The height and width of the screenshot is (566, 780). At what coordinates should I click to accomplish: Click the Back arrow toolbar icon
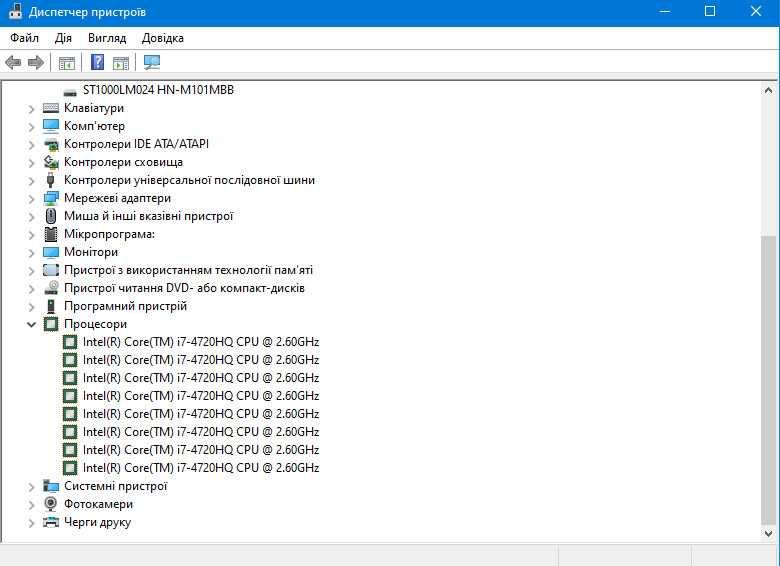point(13,63)
